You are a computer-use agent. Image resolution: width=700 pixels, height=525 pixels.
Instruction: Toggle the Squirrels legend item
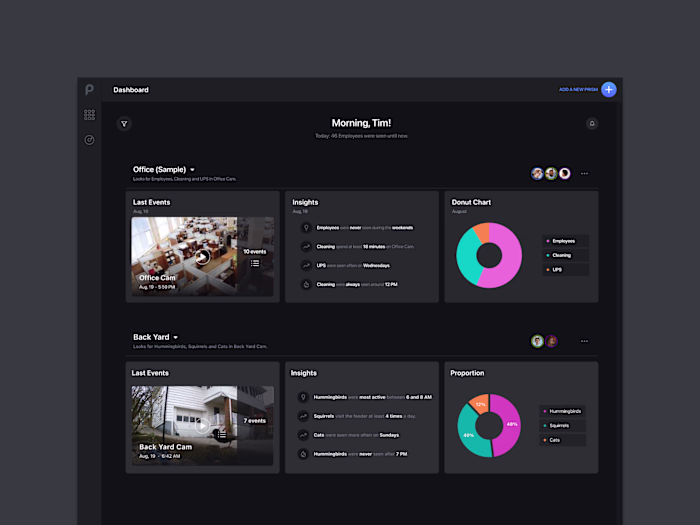pos(562,425)
